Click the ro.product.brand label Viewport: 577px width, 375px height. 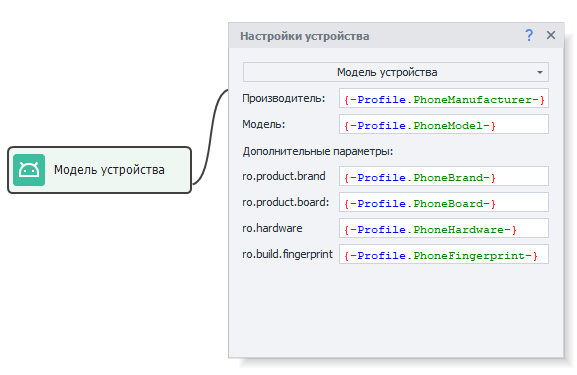(284, 176)
